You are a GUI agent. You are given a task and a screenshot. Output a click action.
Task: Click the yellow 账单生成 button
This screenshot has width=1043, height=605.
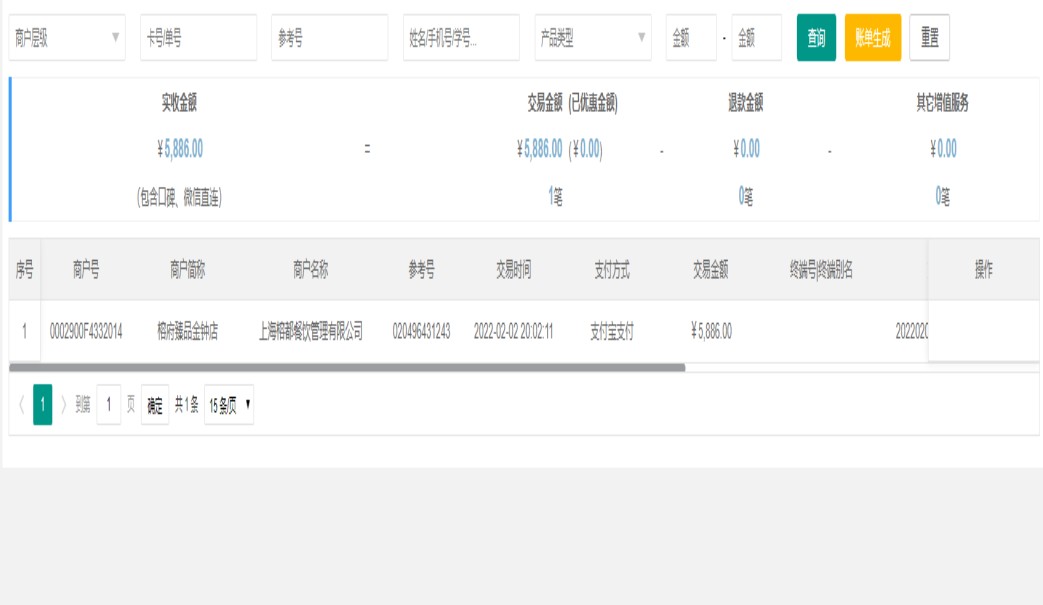pos(872,38)
